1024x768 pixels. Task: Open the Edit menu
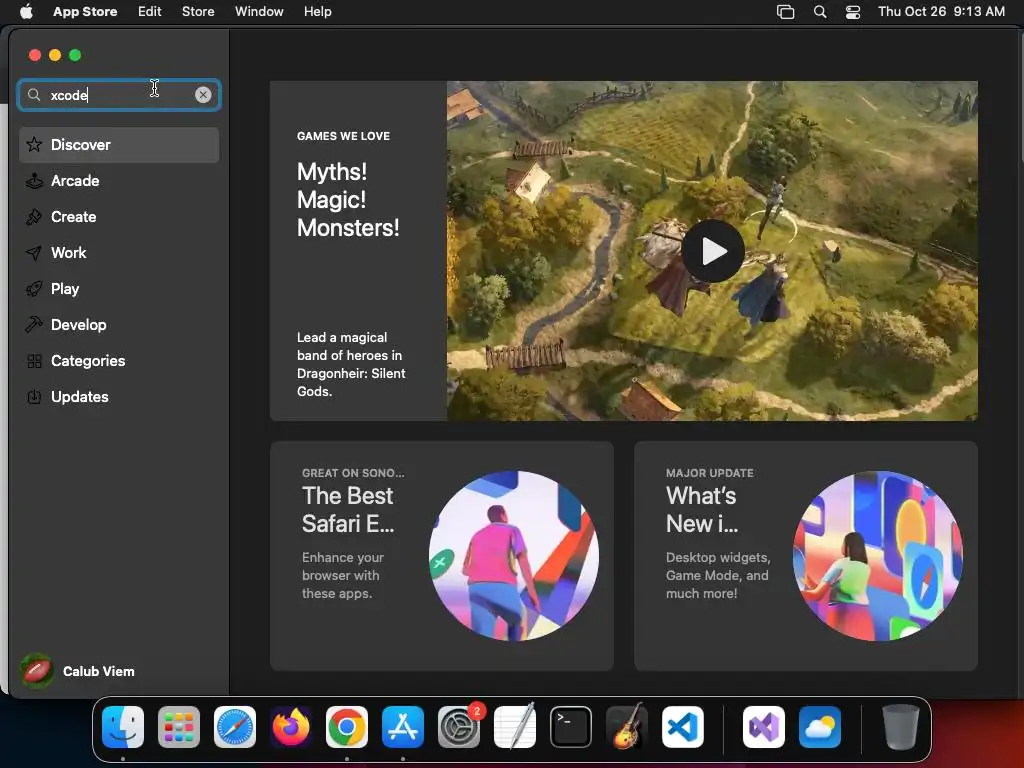point(150,12)
